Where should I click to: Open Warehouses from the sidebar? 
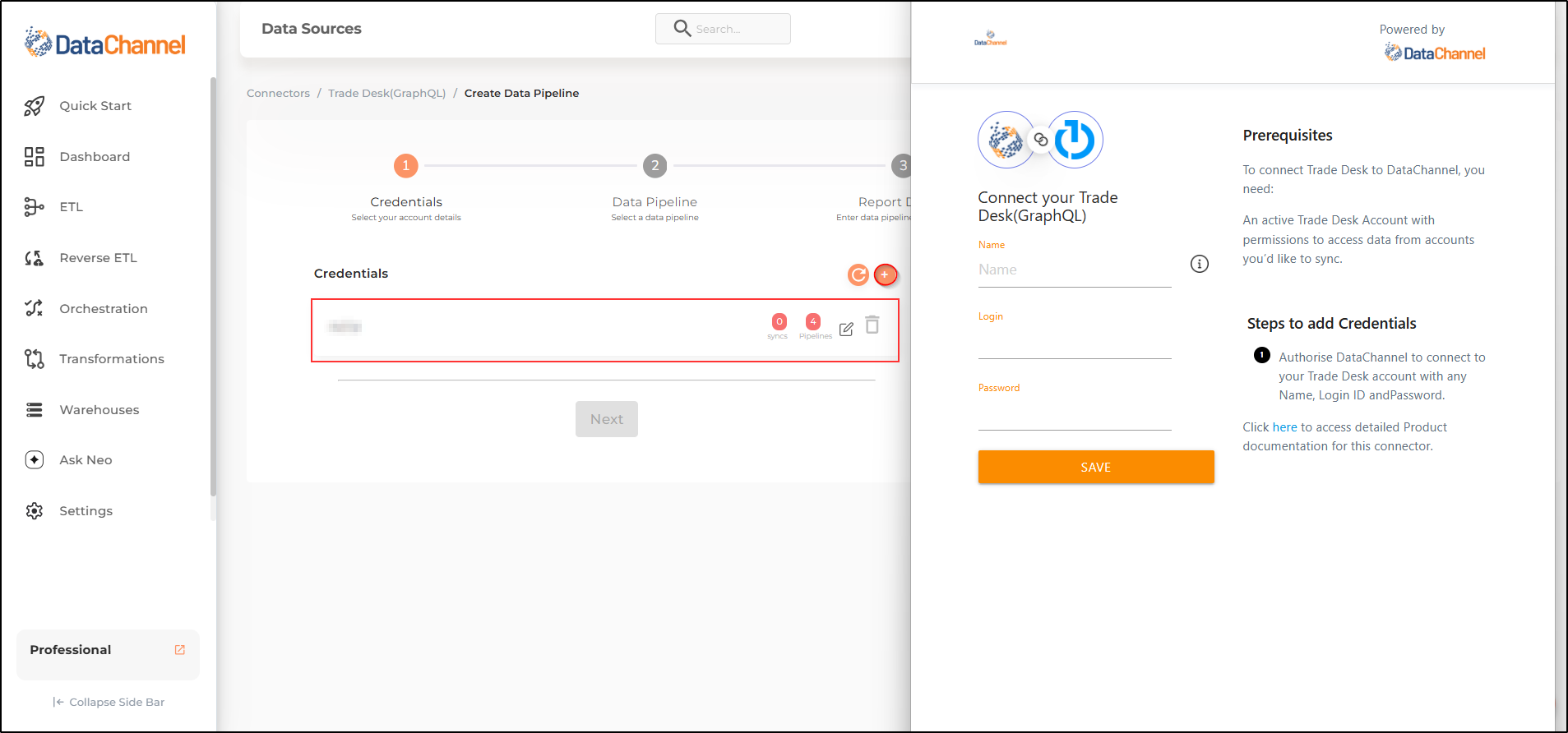pos(99,410)
